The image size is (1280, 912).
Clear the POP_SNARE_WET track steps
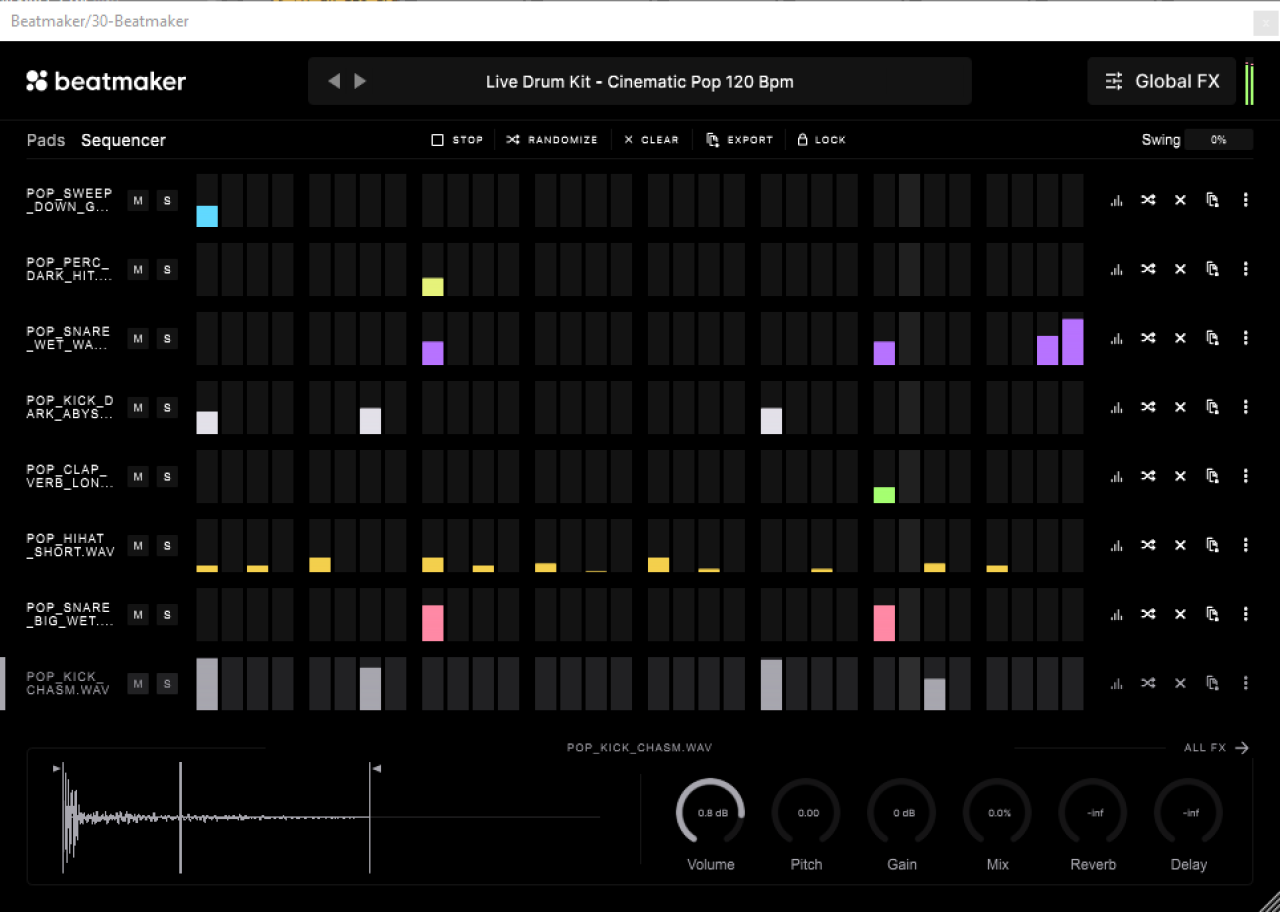[1180, 338]
